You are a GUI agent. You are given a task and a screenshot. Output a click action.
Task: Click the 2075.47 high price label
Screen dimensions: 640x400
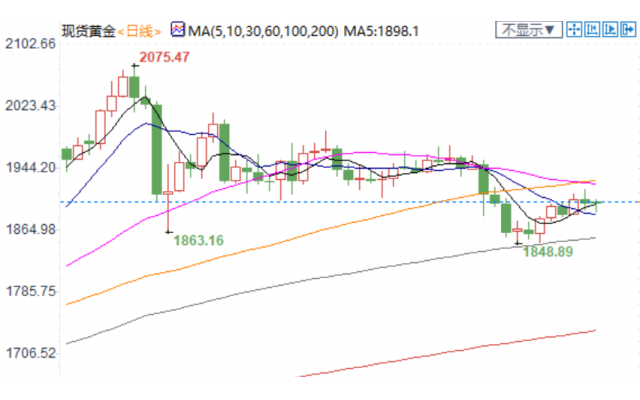point(164,57)
